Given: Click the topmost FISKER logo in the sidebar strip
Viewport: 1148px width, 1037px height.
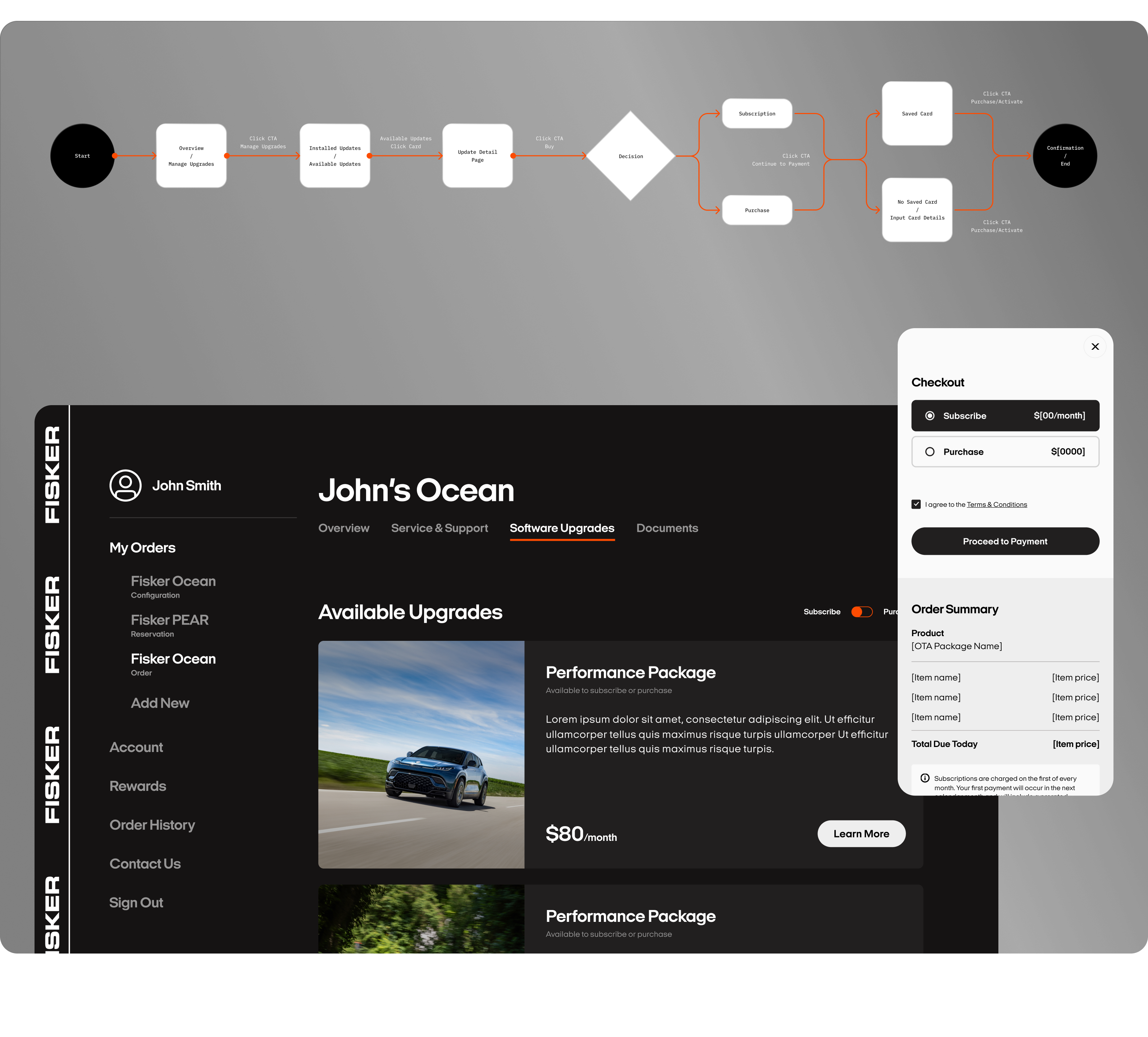Looking at the screenshot, I should point(52,475).
